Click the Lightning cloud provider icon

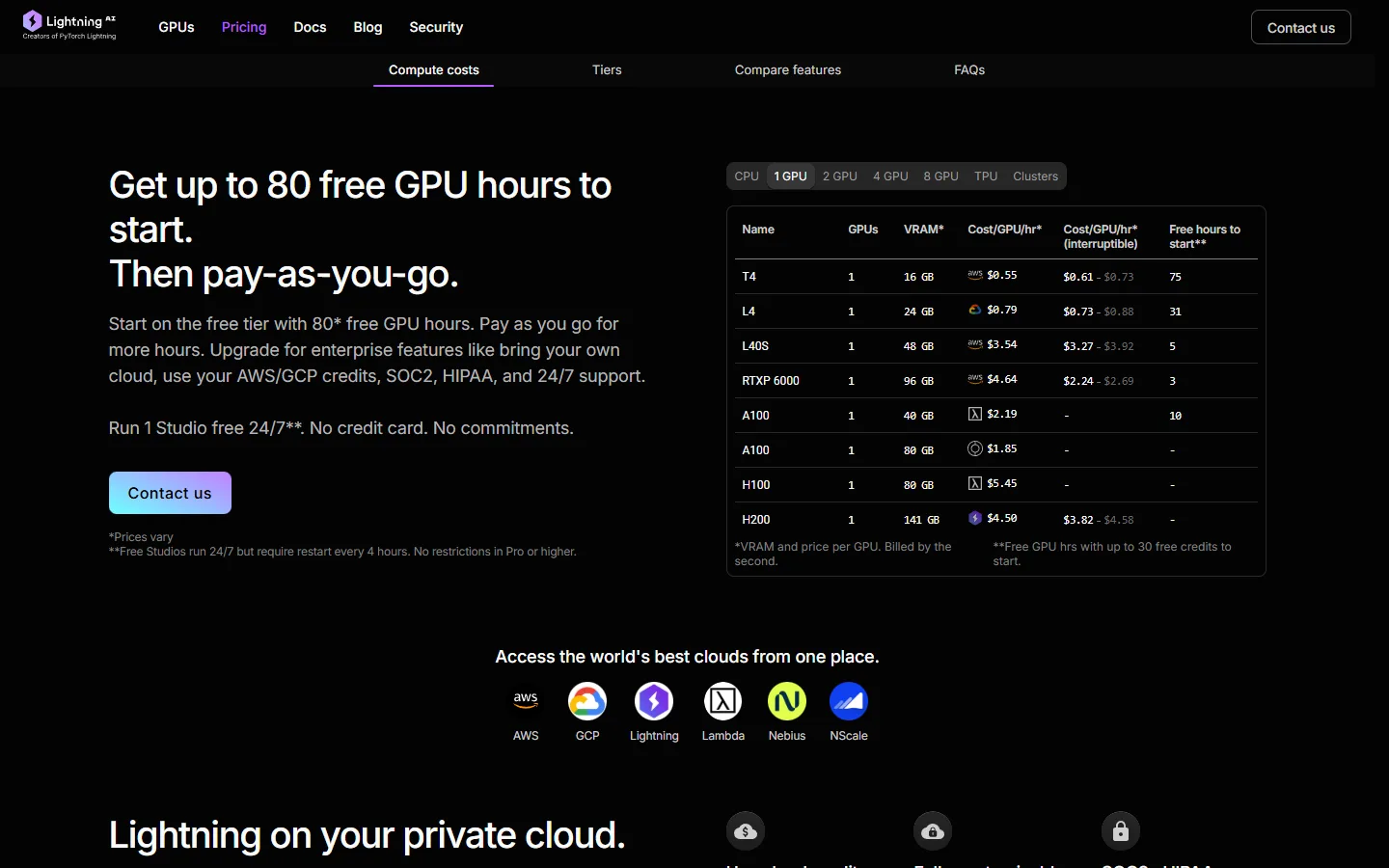[x=654, y=701]
